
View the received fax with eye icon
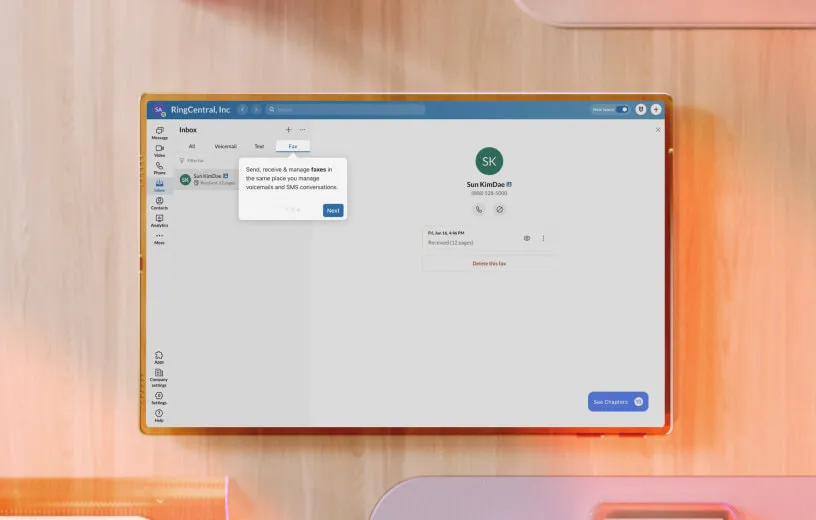tap(527, 238)
